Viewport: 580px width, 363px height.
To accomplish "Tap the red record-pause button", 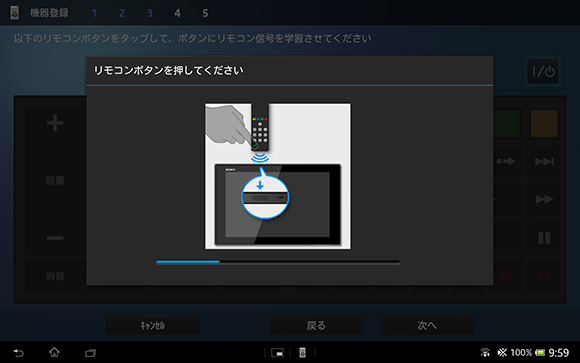I will (x=544, y=276).
